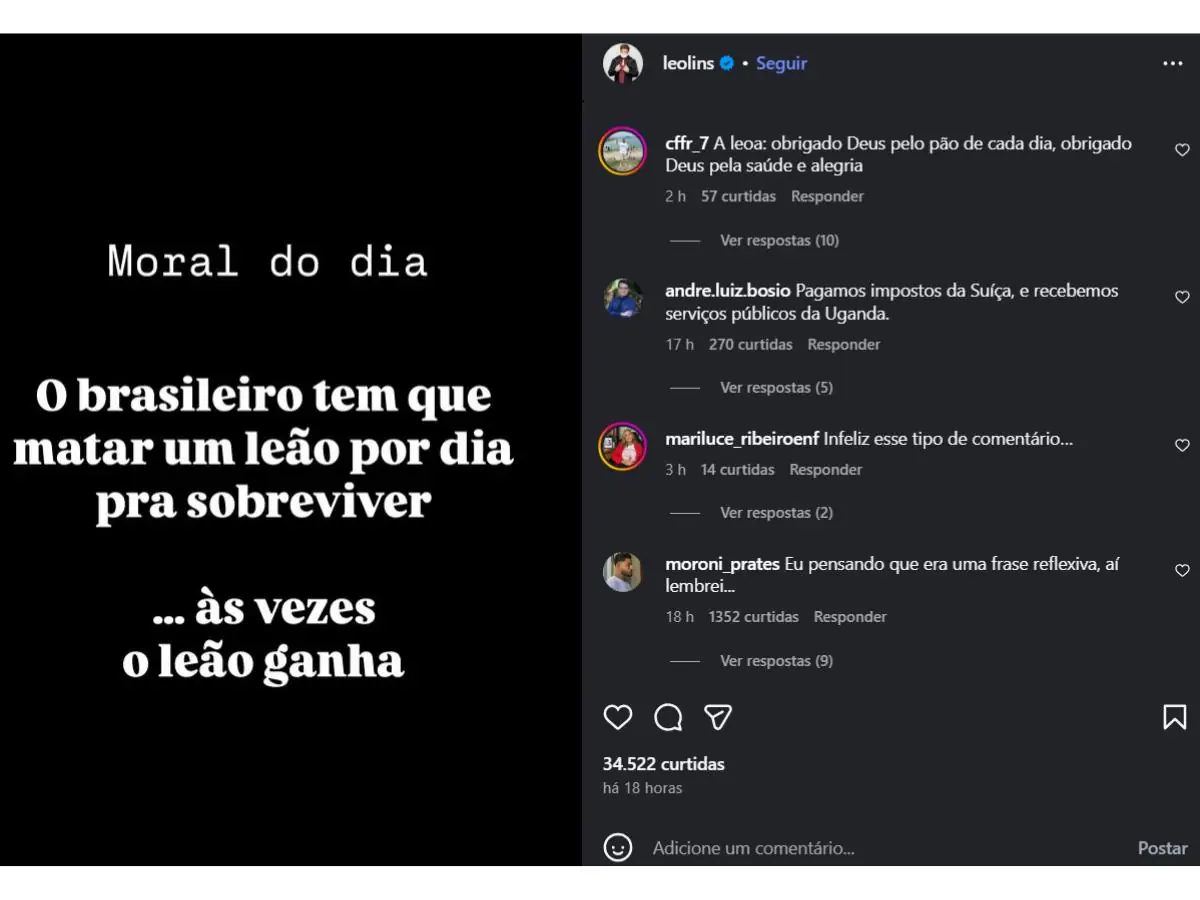Share the post via paper plane icon
This screenshot has height=900, width=1200.
coord(718,717)
